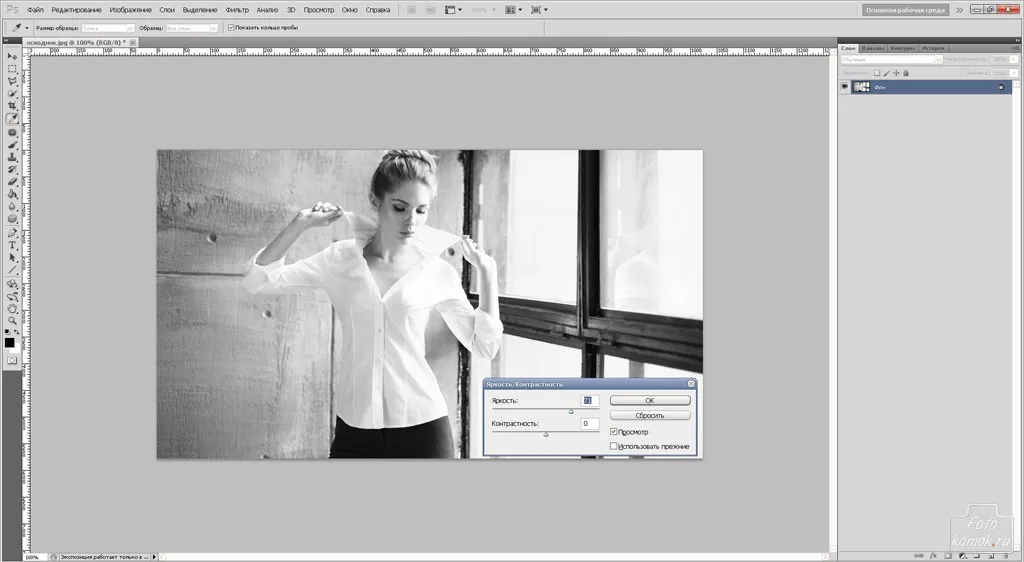Screen dimensions: 1024x562
Task: Open the Образец sample layers dropdown
Action: point(192,28)
